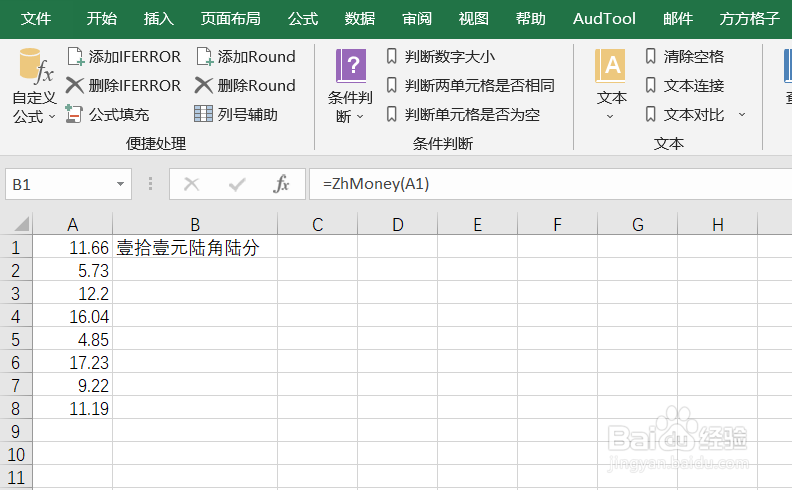This screenshot has height=490, width=792.
Task: Select column A header
Action: (x=73, y=224)
